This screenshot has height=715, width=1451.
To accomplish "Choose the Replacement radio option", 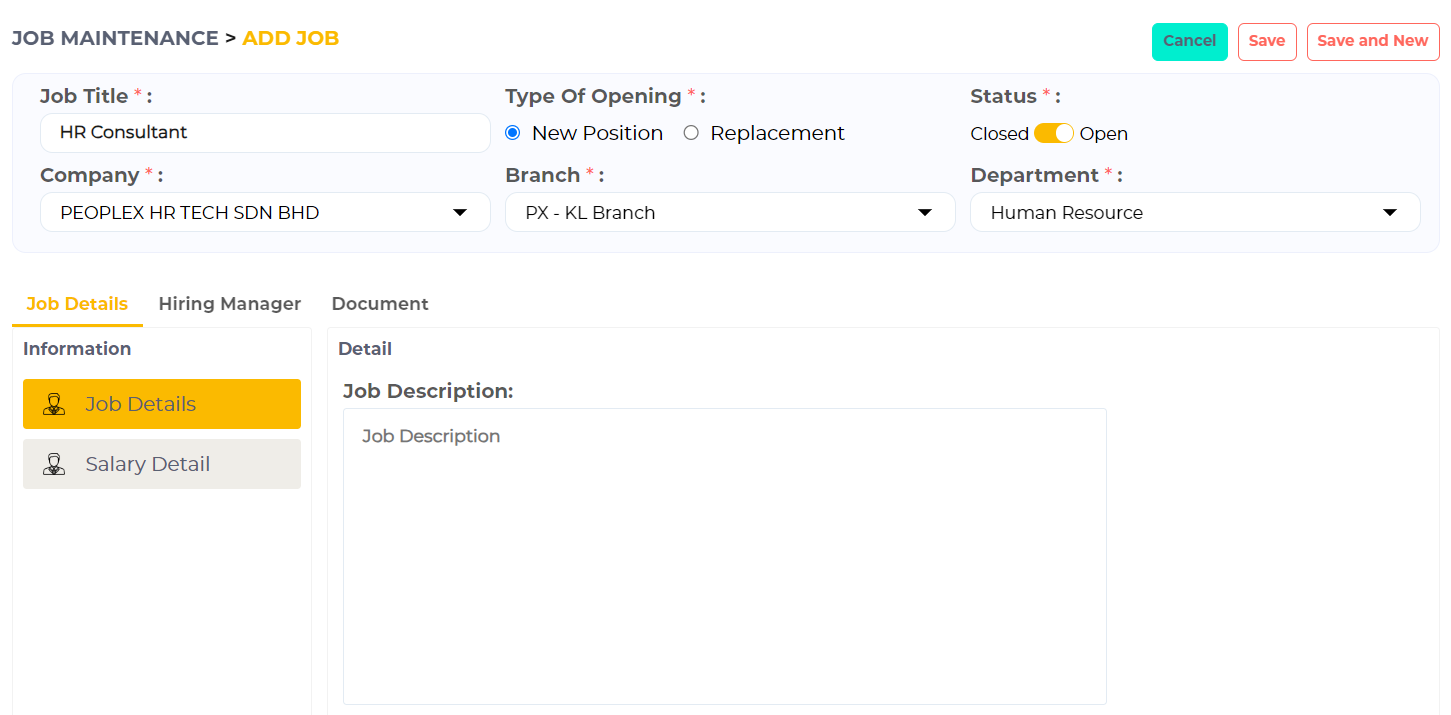I will [x=691, y=133].
